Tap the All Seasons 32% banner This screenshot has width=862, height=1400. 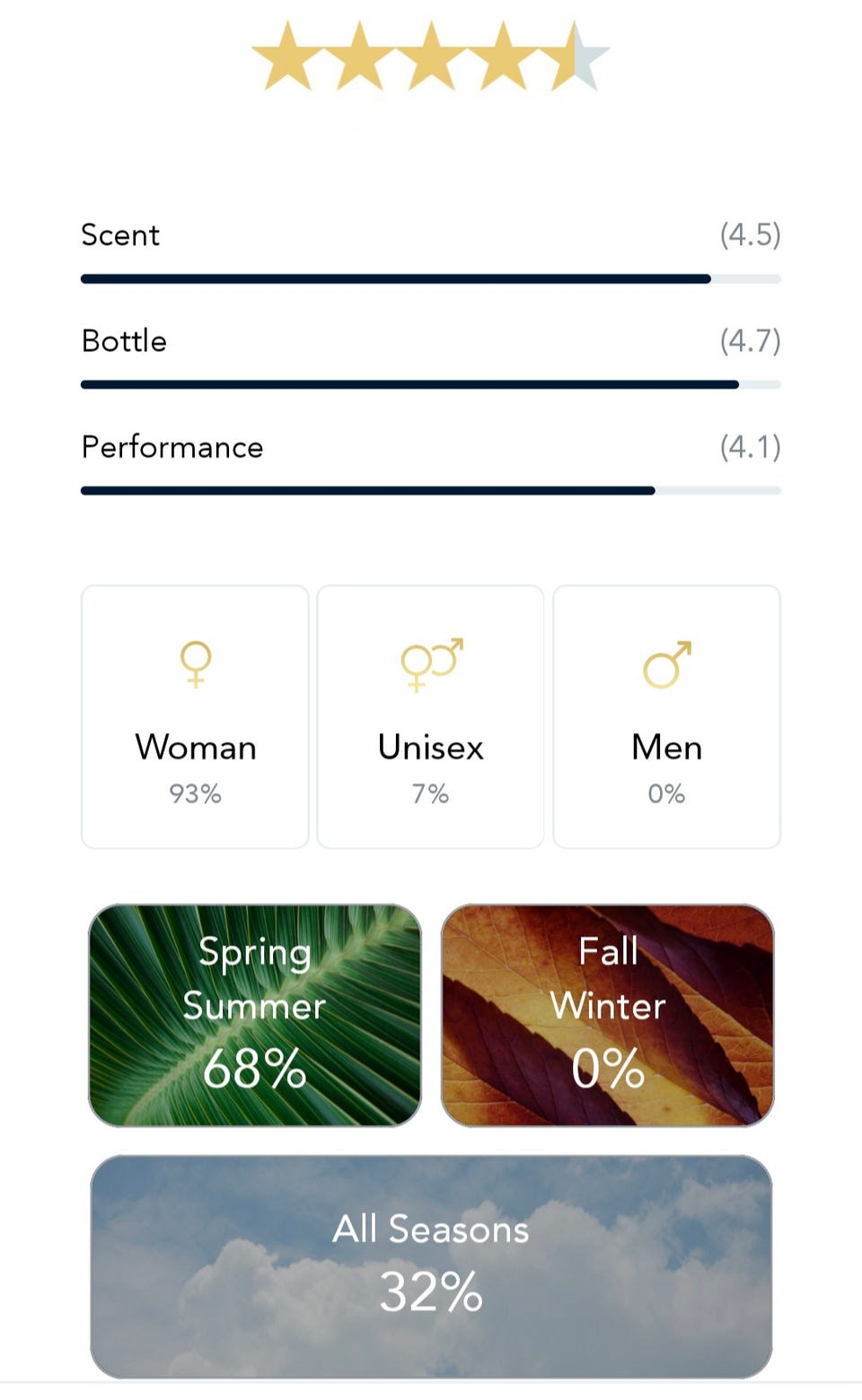[x=431, y=1265]
